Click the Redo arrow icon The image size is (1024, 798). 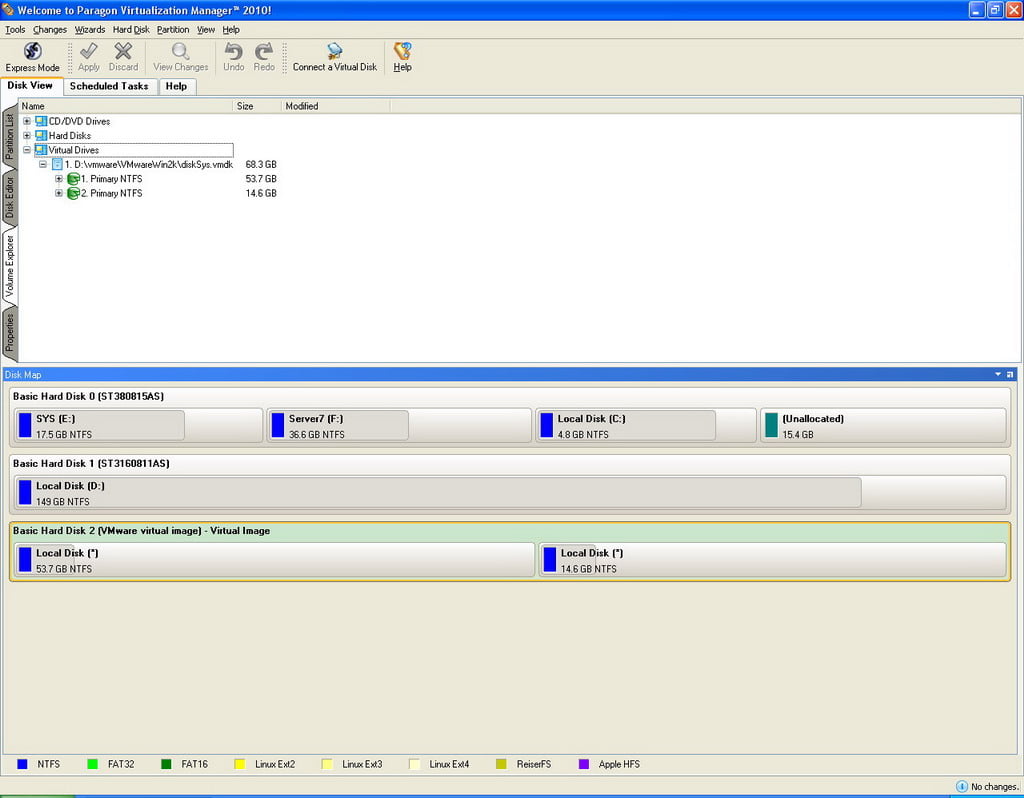[264, 51]
